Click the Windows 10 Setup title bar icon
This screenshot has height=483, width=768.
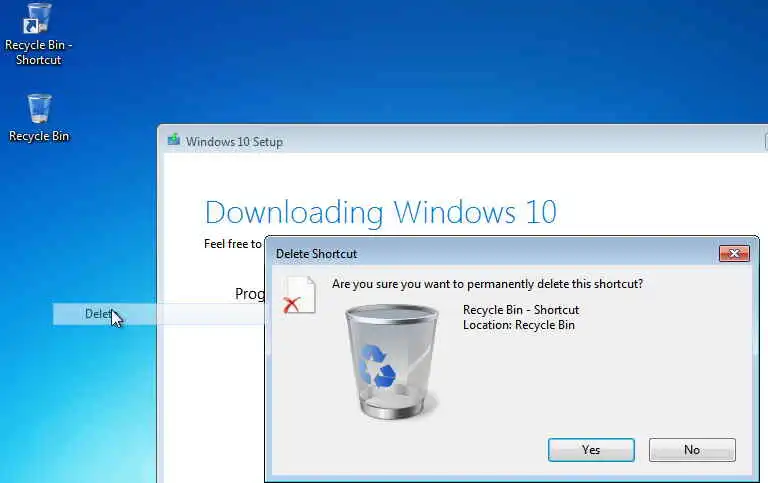[174, 141]
